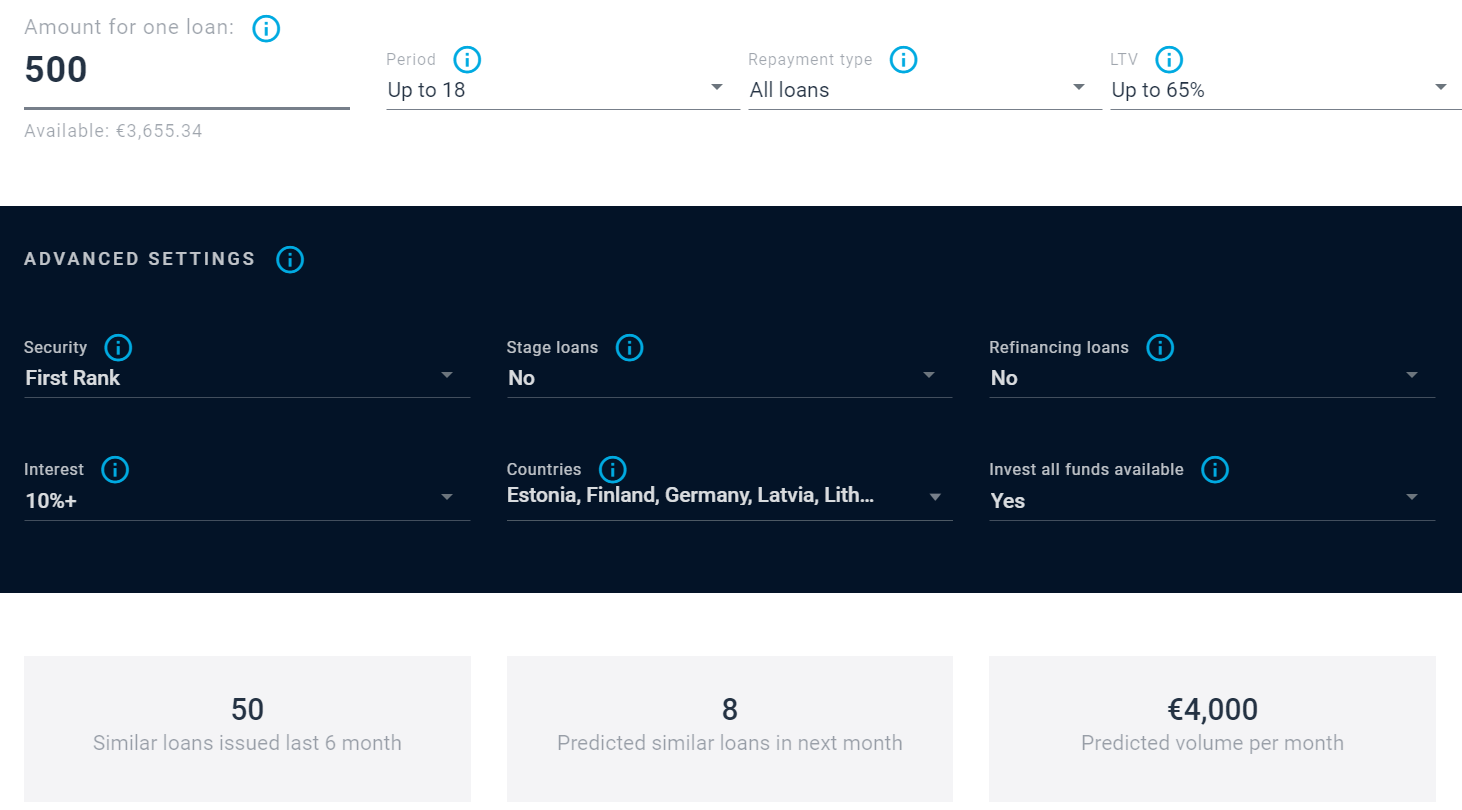
Task: Click the Countries info icon
Action: pos(611,469)
